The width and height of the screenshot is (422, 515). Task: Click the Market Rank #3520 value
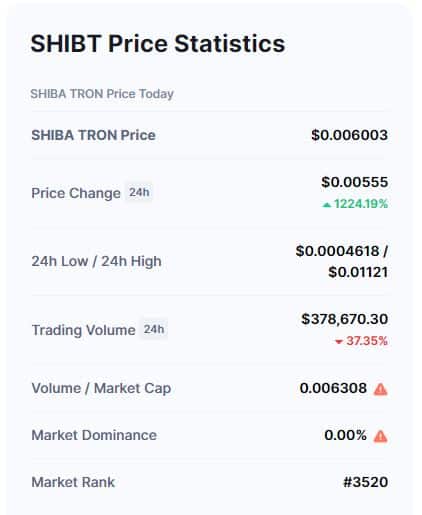(x=366, y=482)
